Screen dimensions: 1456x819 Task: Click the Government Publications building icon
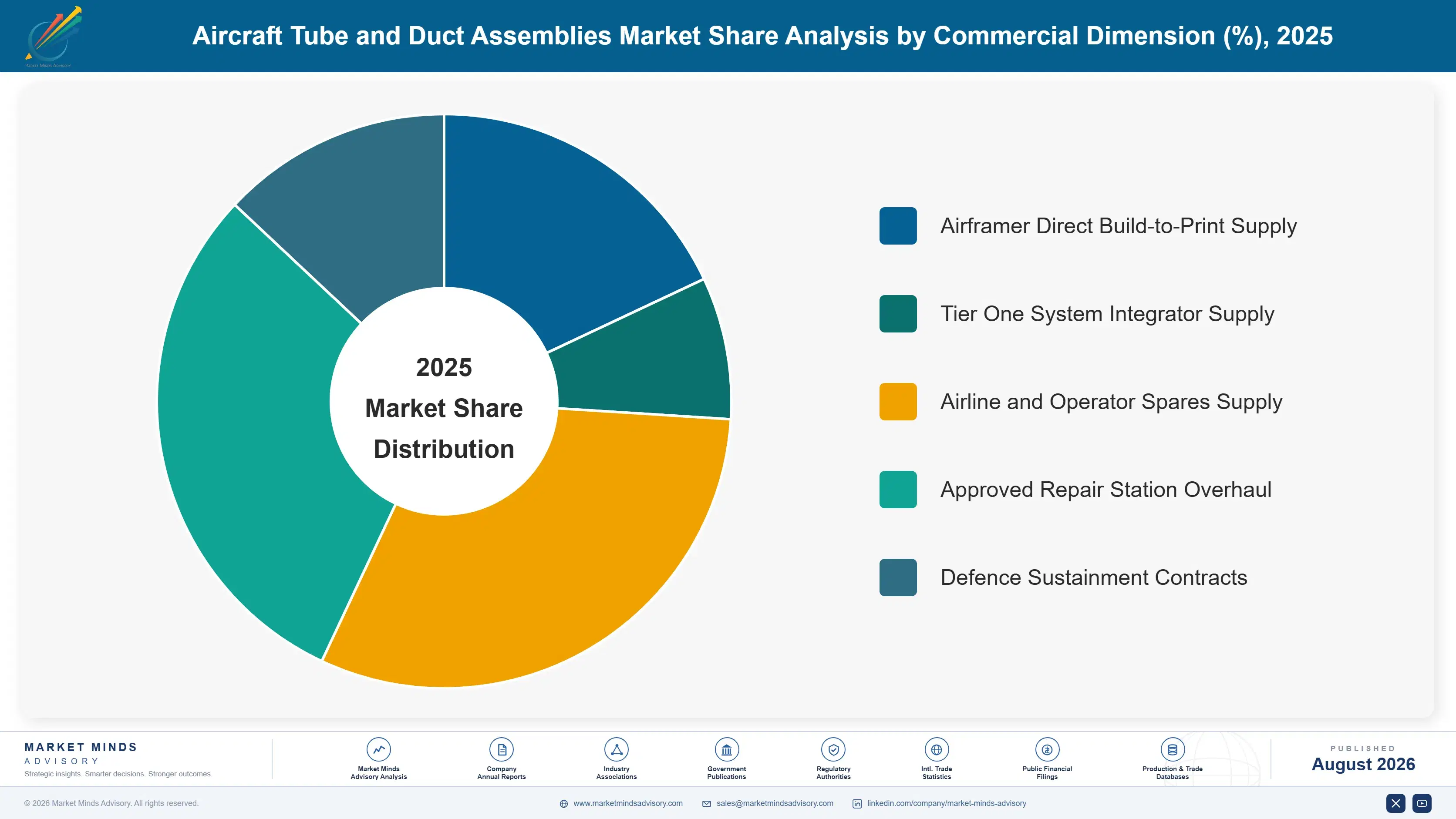(x=726, y=749)
